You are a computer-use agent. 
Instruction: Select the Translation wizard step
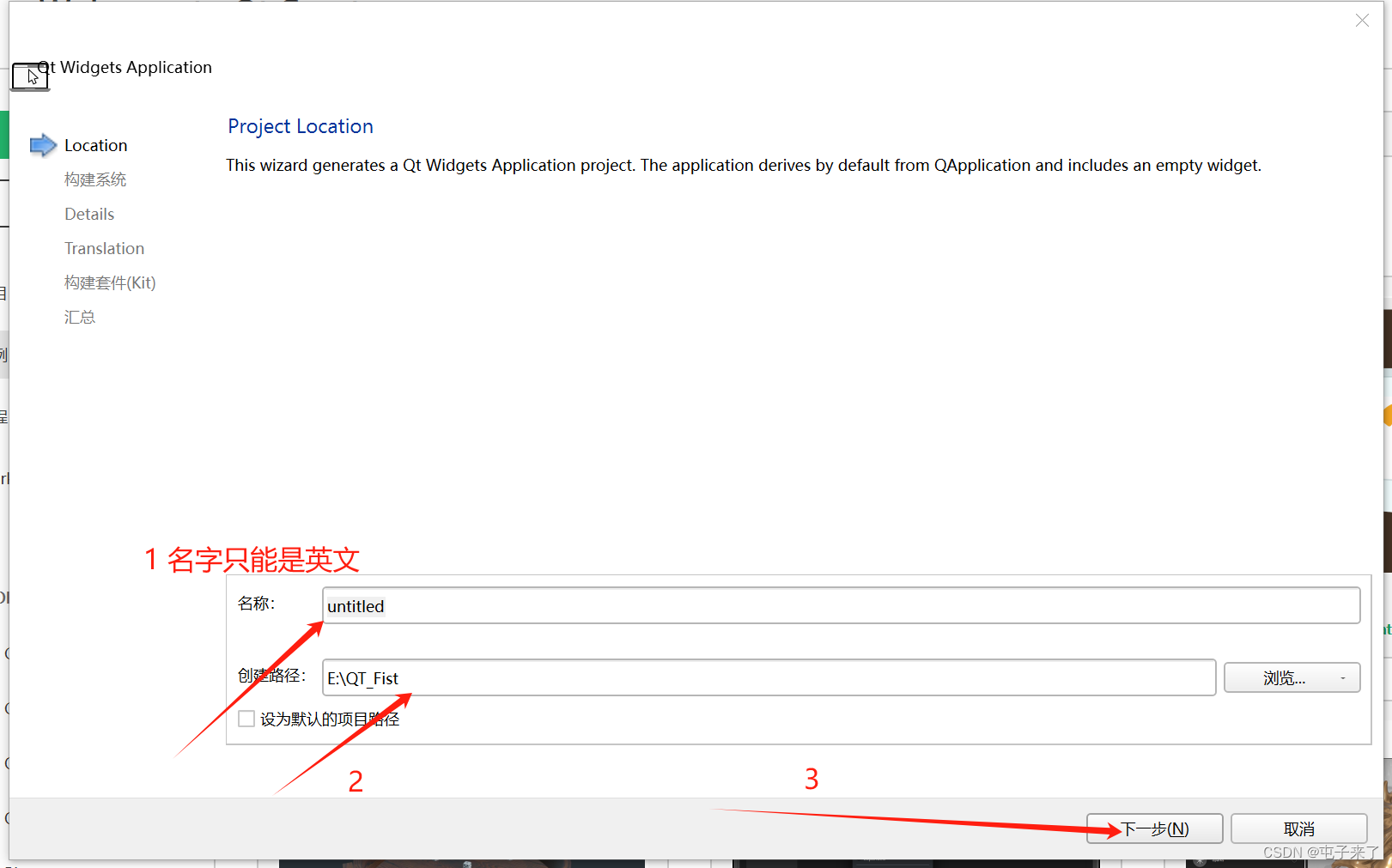tap(104, 247)
